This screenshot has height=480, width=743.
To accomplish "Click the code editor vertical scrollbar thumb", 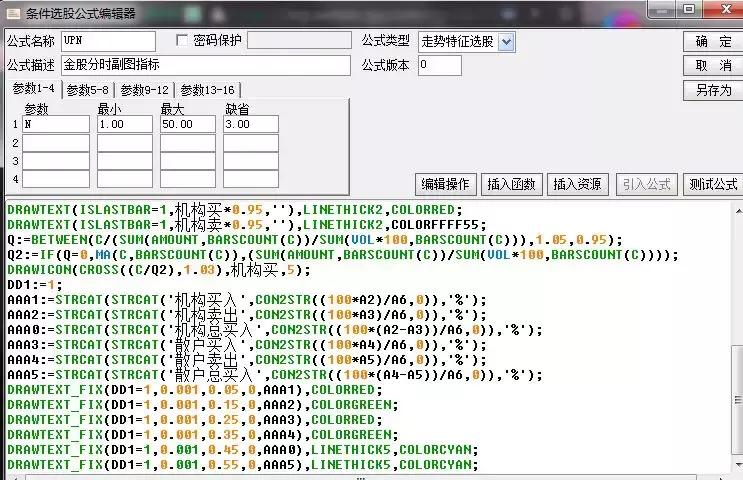I will [x=738, y=401].
